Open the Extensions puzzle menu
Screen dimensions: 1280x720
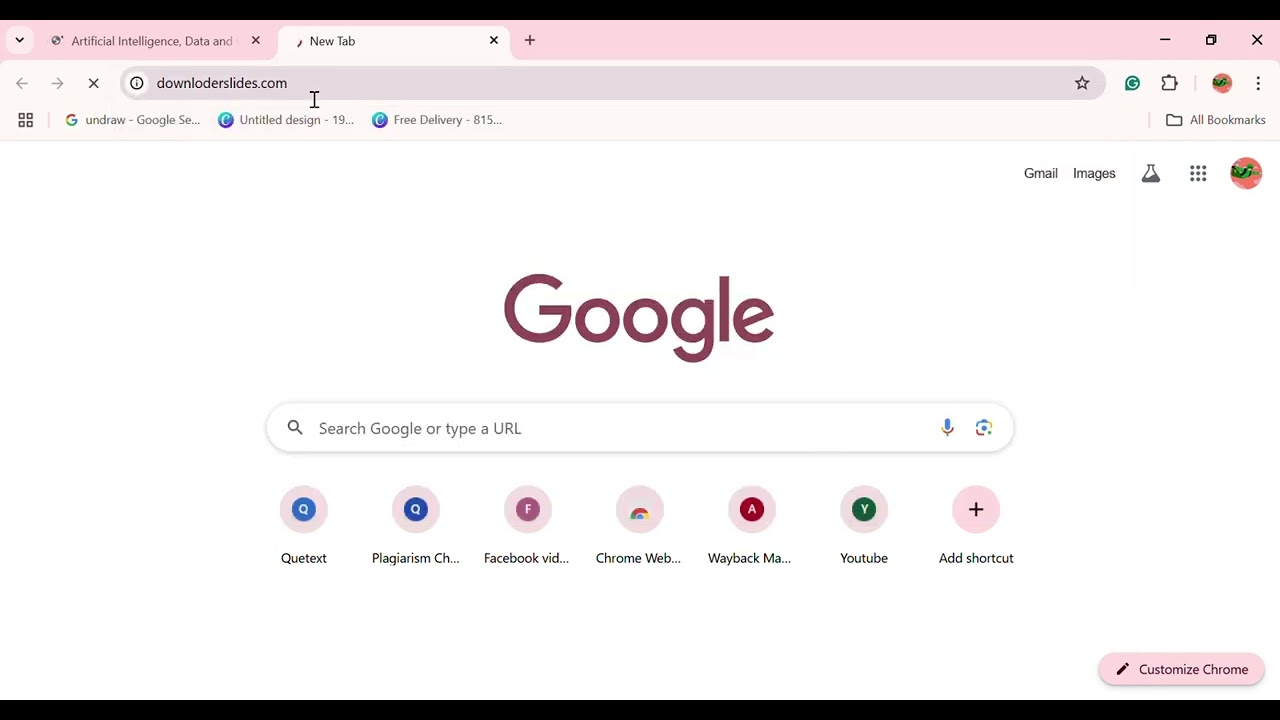(1170, 84)
